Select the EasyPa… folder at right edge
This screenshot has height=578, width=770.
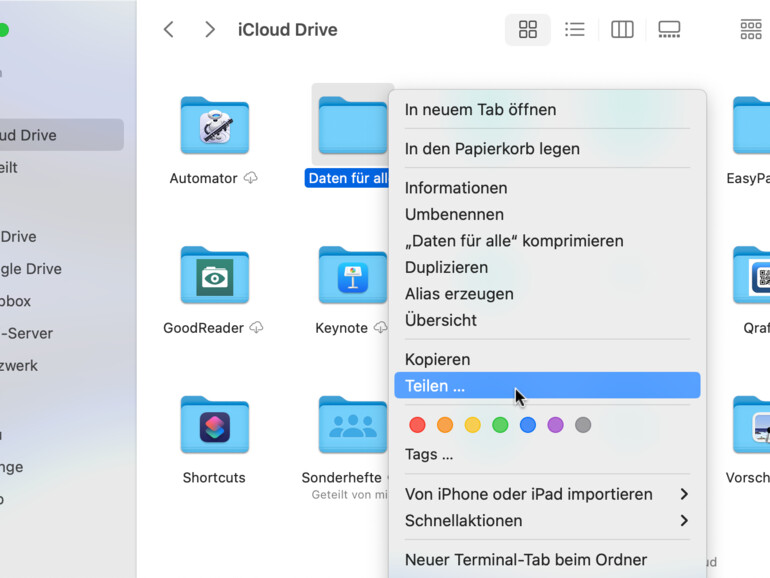click(751, 125)
